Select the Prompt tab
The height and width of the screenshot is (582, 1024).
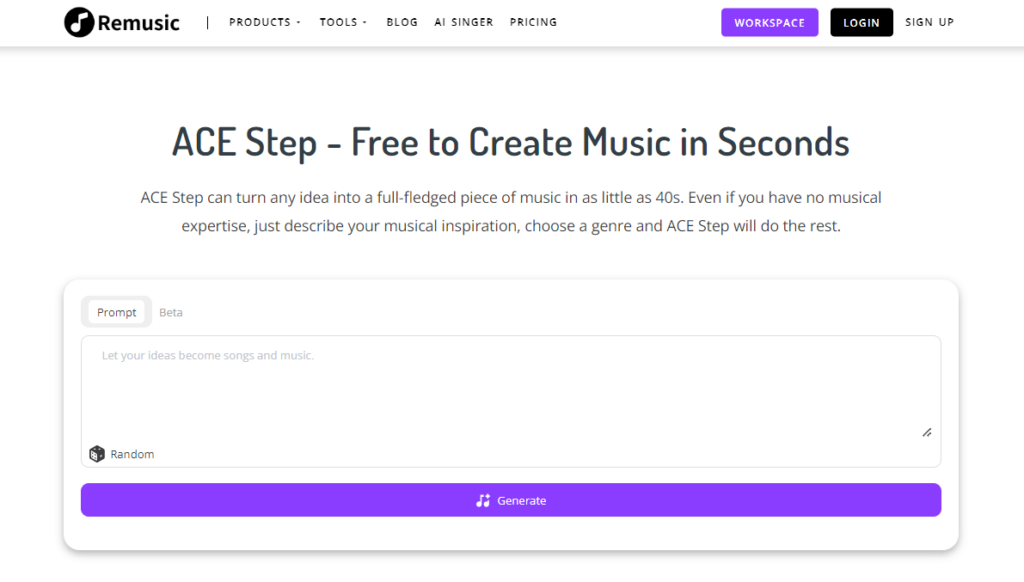tap(116, 312)
